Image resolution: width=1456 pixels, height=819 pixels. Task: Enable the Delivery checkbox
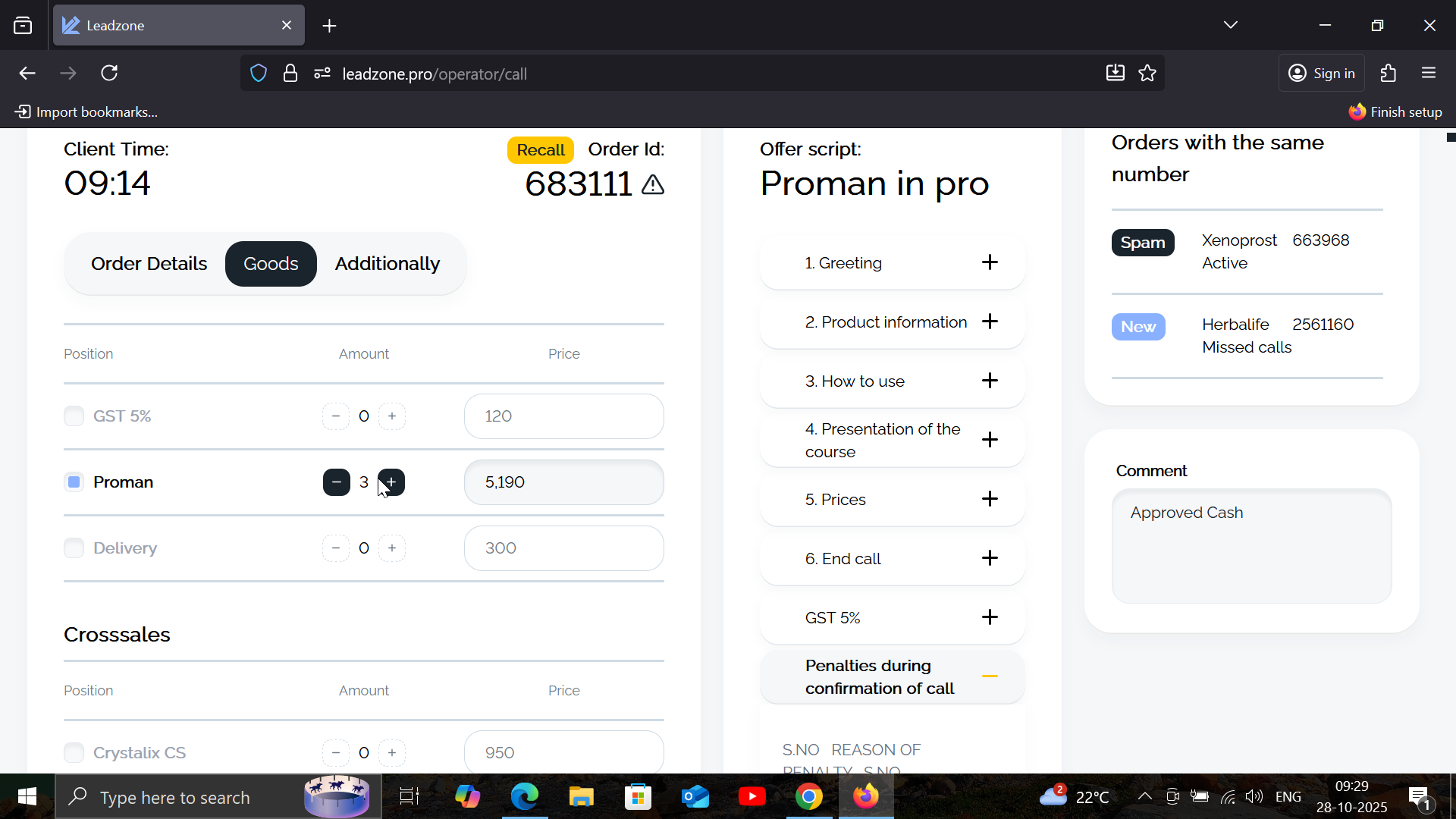pos(74,548)
